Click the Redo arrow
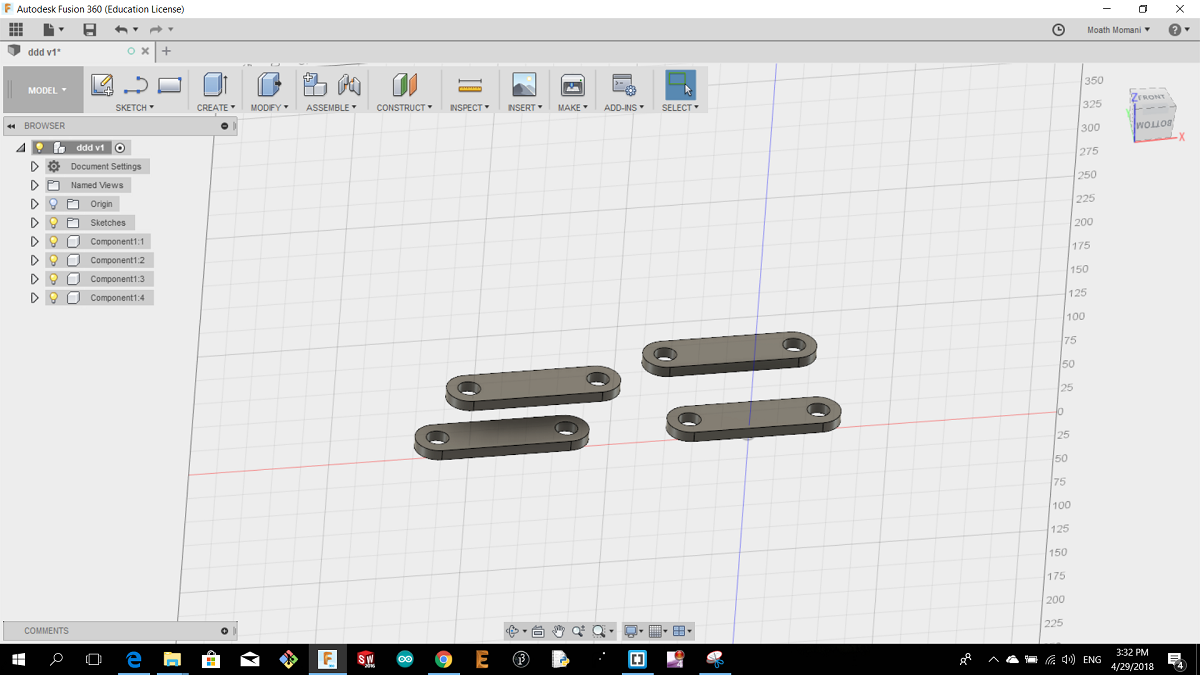Viewport: 1200px width, 675px height. [x=157, y=30]
